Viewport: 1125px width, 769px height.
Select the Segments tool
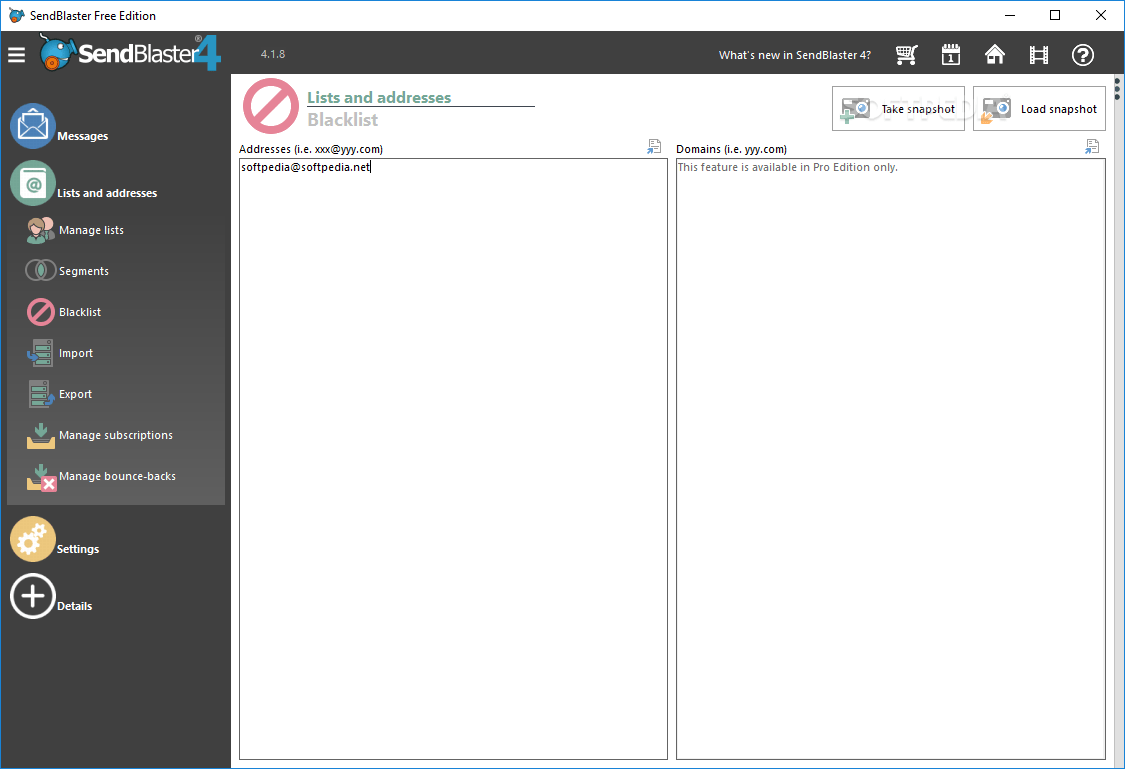[x=83, y=270]
